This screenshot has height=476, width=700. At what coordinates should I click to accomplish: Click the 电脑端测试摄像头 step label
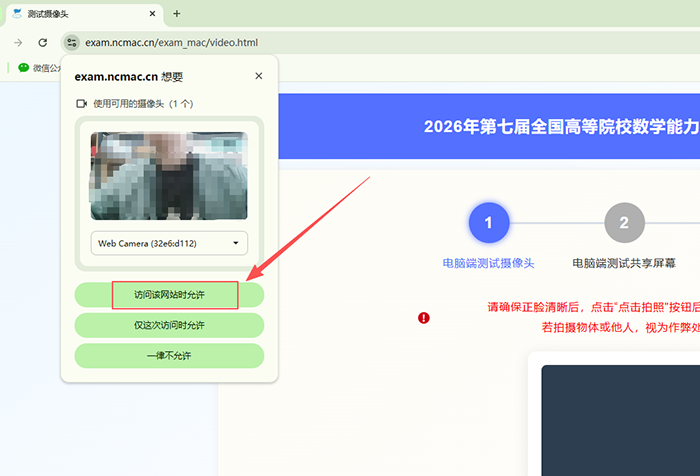[488, 263]
